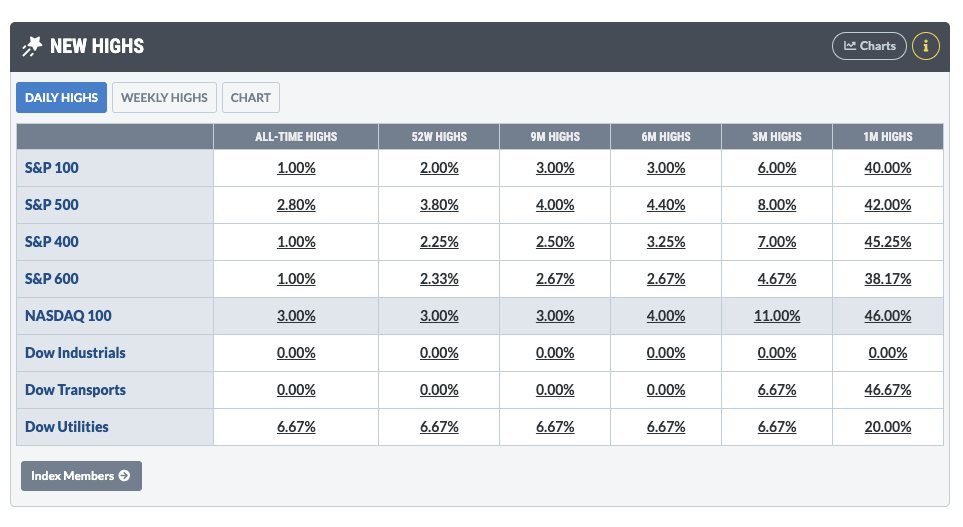Open S&P 600 52W highs 2.33% link

click(439, 279)
